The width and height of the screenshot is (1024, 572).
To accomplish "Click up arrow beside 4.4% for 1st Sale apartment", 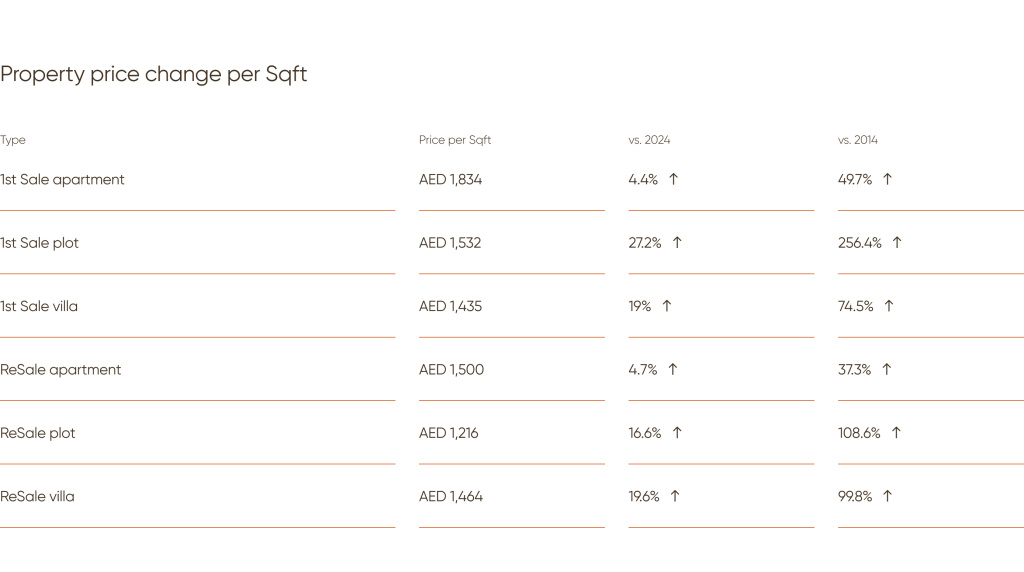I will [673, 179].
